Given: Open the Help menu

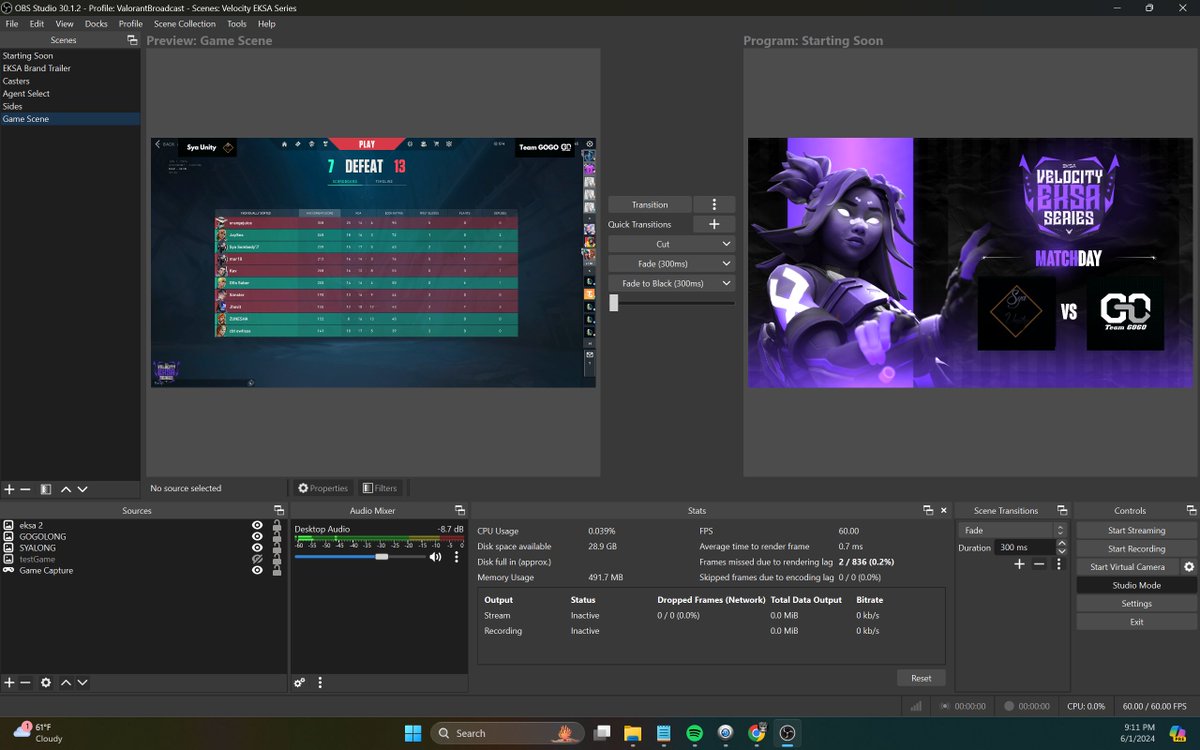Looking at the screenshot, I should [266, 23].
